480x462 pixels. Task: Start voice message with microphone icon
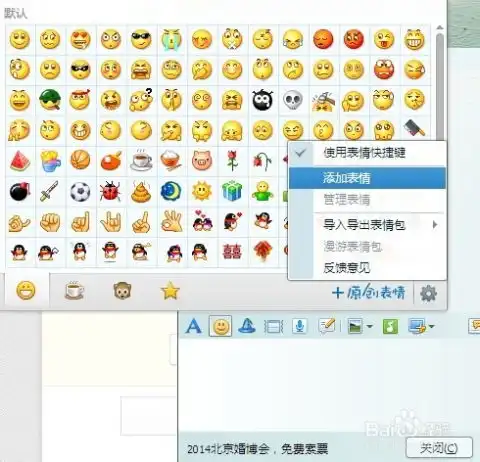(300, 326)
